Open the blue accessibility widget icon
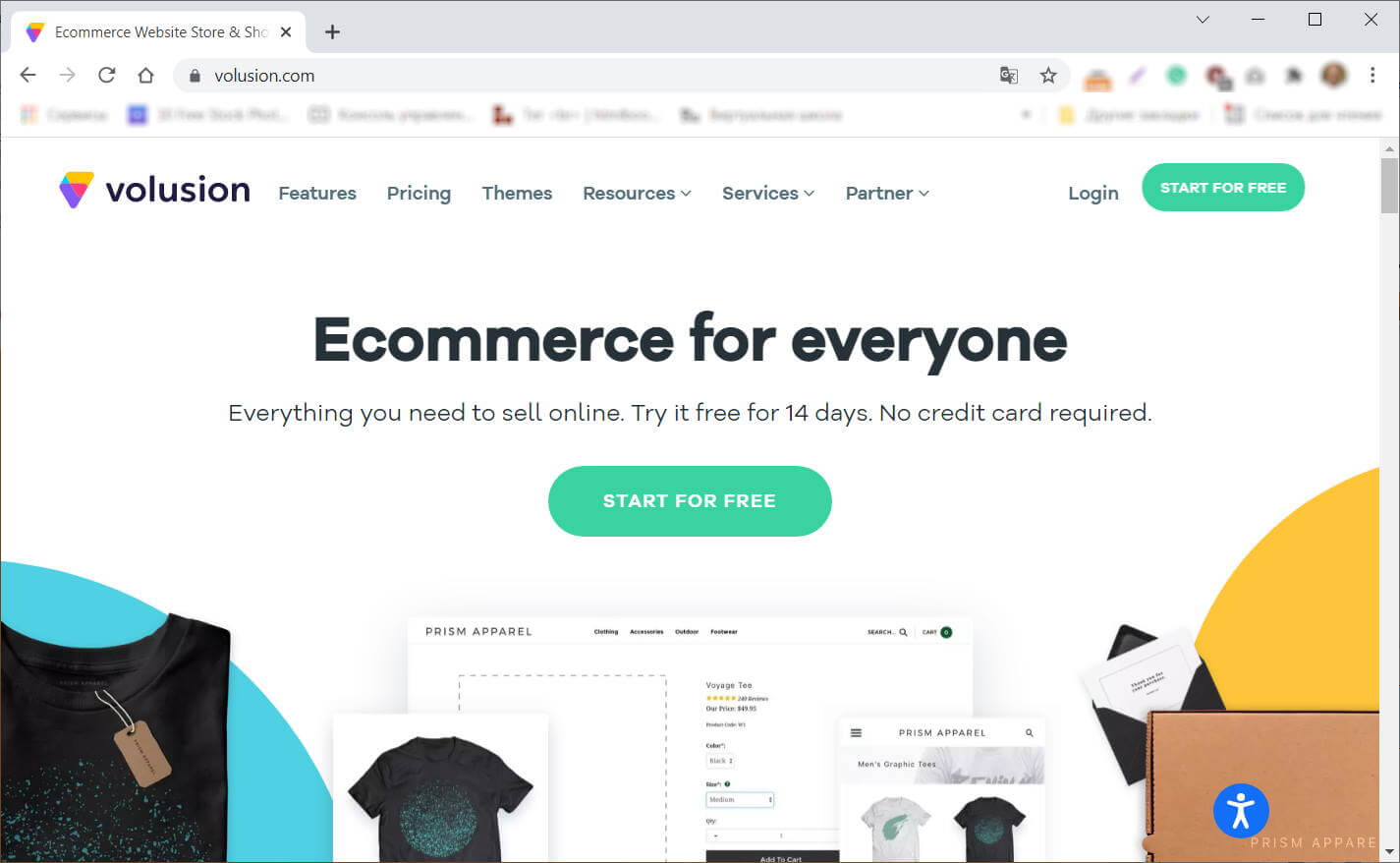The width and height of the screenshot is (1400, 863). (x=1241, y=811)
